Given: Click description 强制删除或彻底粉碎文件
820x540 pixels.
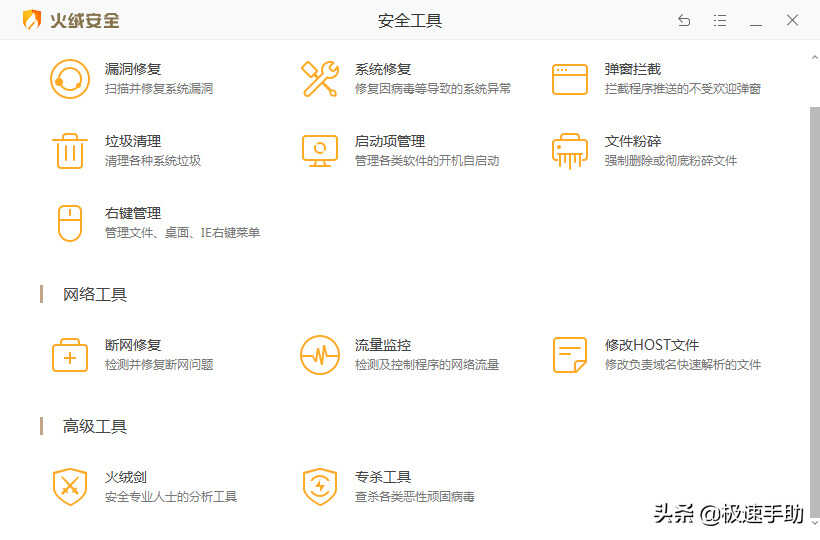Looking at the screenshot, I should [670, 161].
